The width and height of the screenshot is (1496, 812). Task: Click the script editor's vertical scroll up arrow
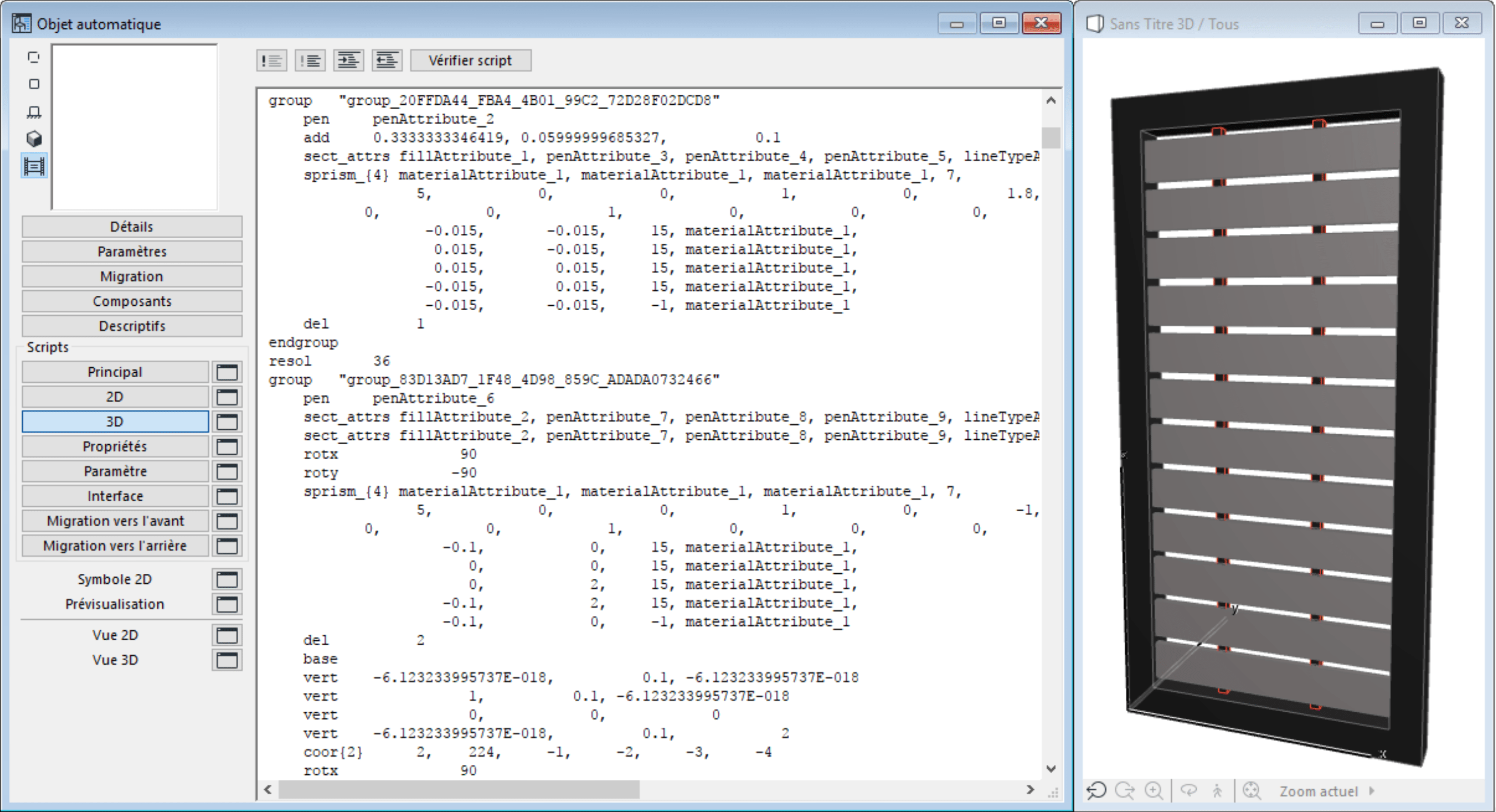click(1051, 100)
